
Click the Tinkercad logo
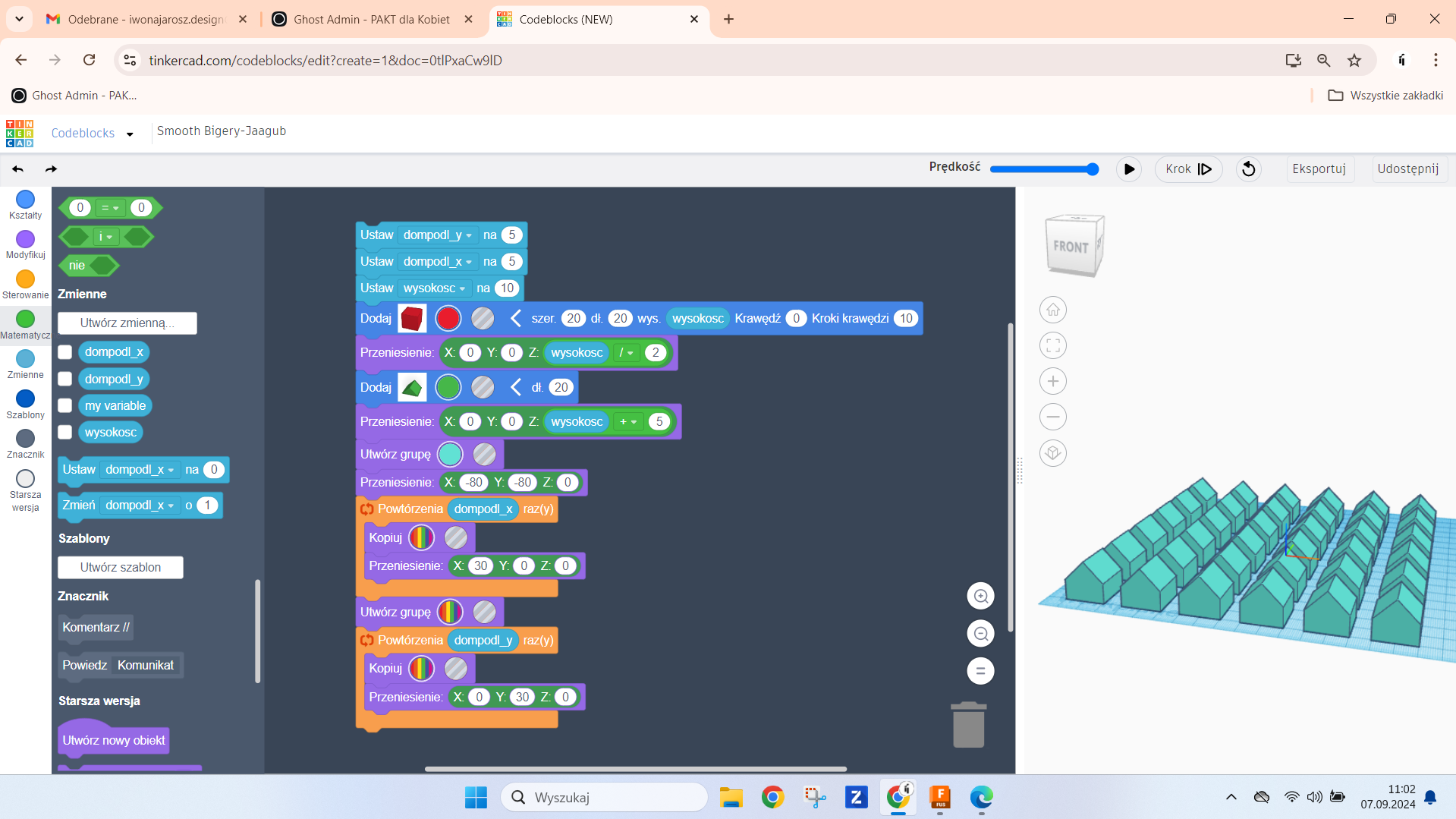(20, 134)
